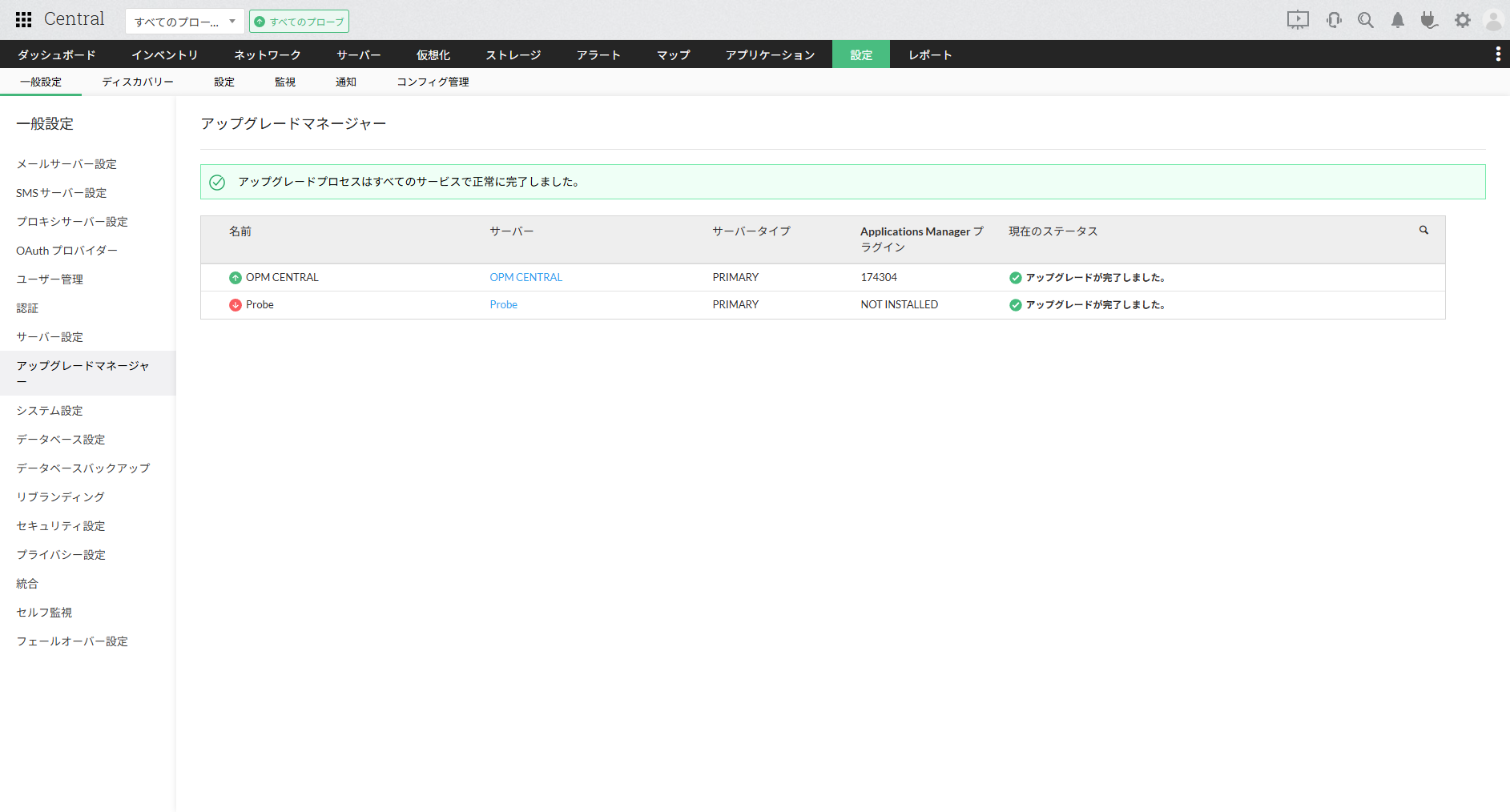Click the 名前 column header
The height and width of the screenshot is (812, 1510).
pos(240,231)
